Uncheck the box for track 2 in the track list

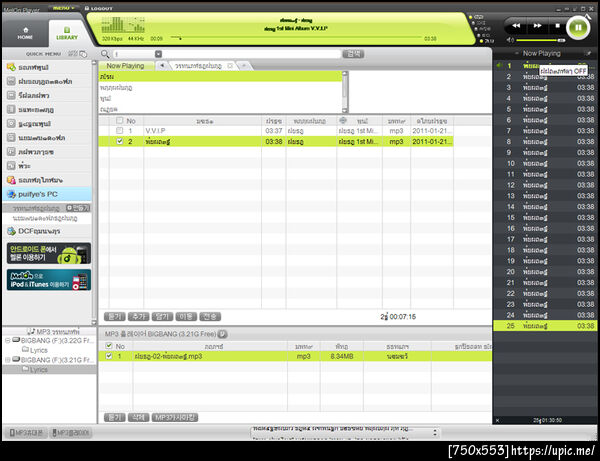[x=119, y=141]
